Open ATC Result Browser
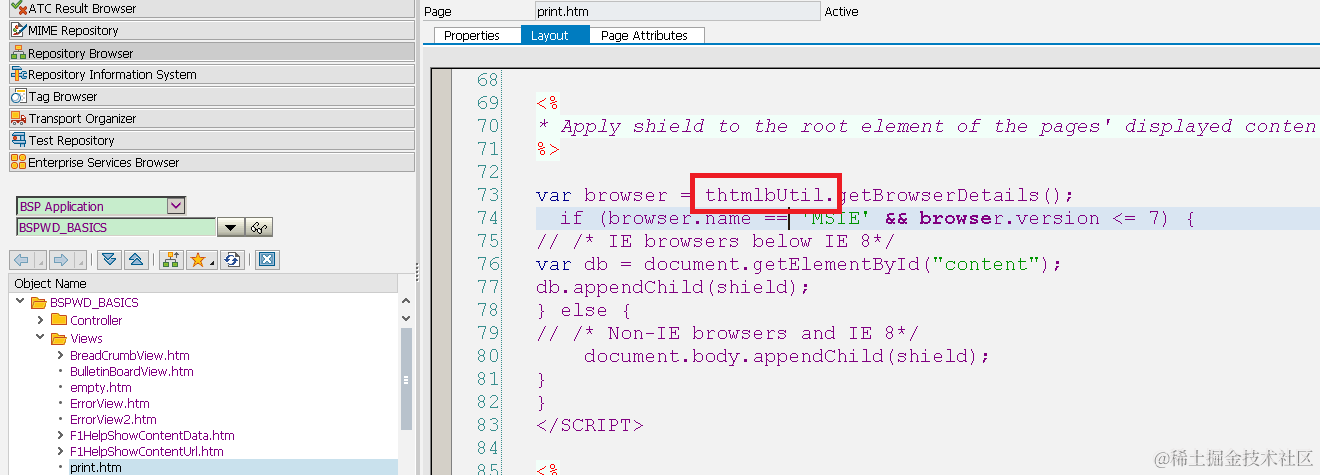The image size is (1320, 475). 211,8
